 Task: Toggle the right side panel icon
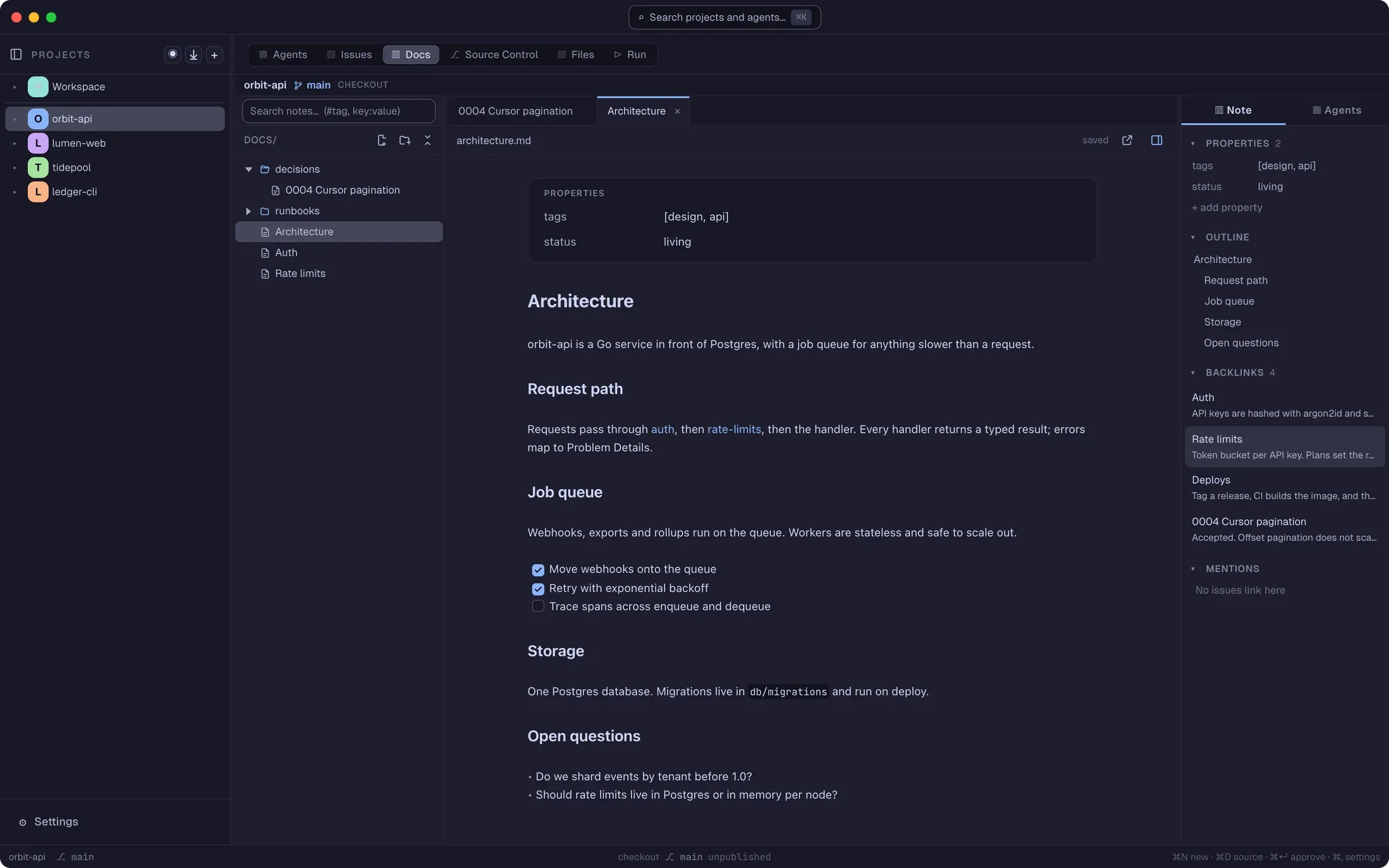(1156, 140)
